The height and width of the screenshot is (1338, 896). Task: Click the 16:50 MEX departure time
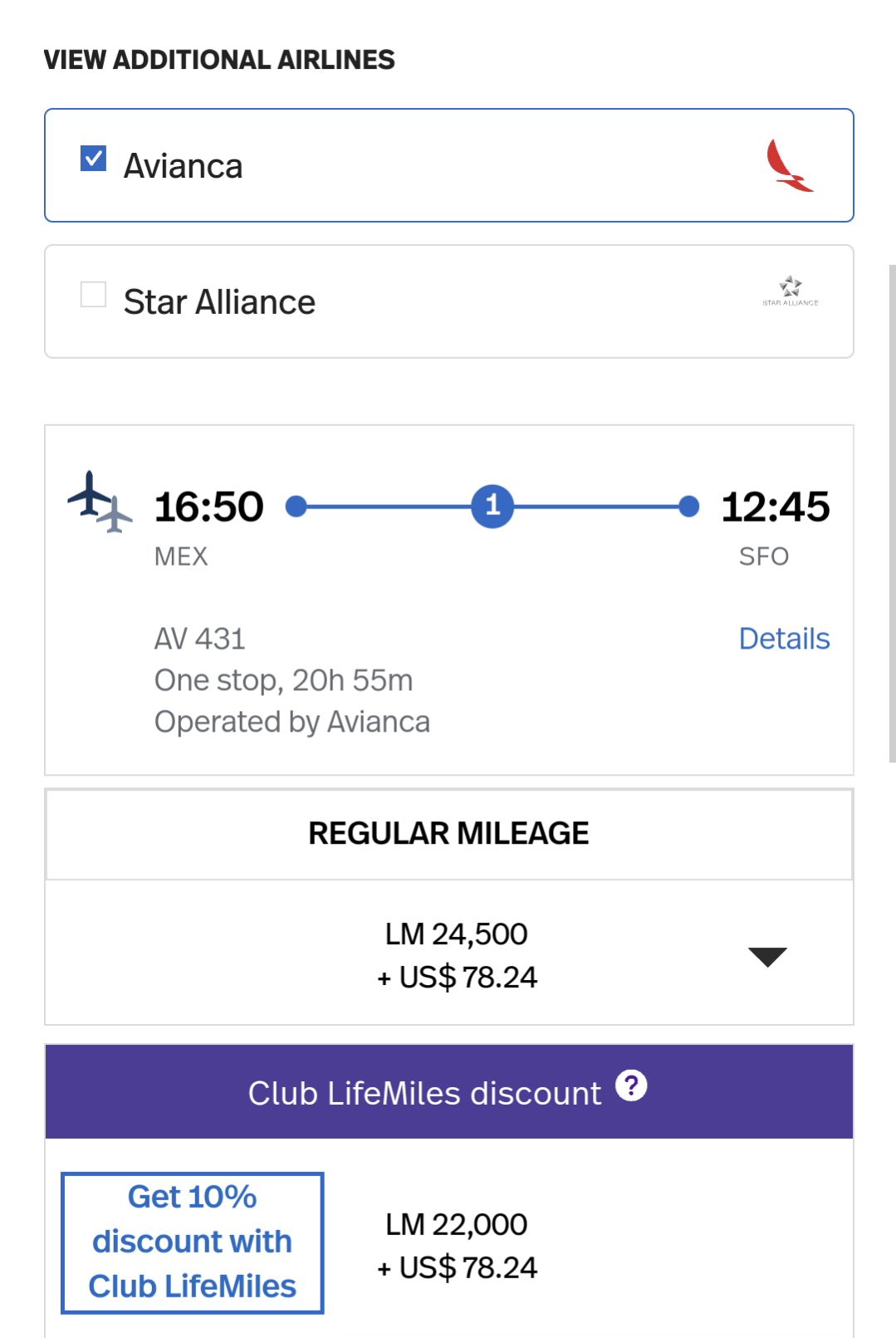click(x=209, y=507)
